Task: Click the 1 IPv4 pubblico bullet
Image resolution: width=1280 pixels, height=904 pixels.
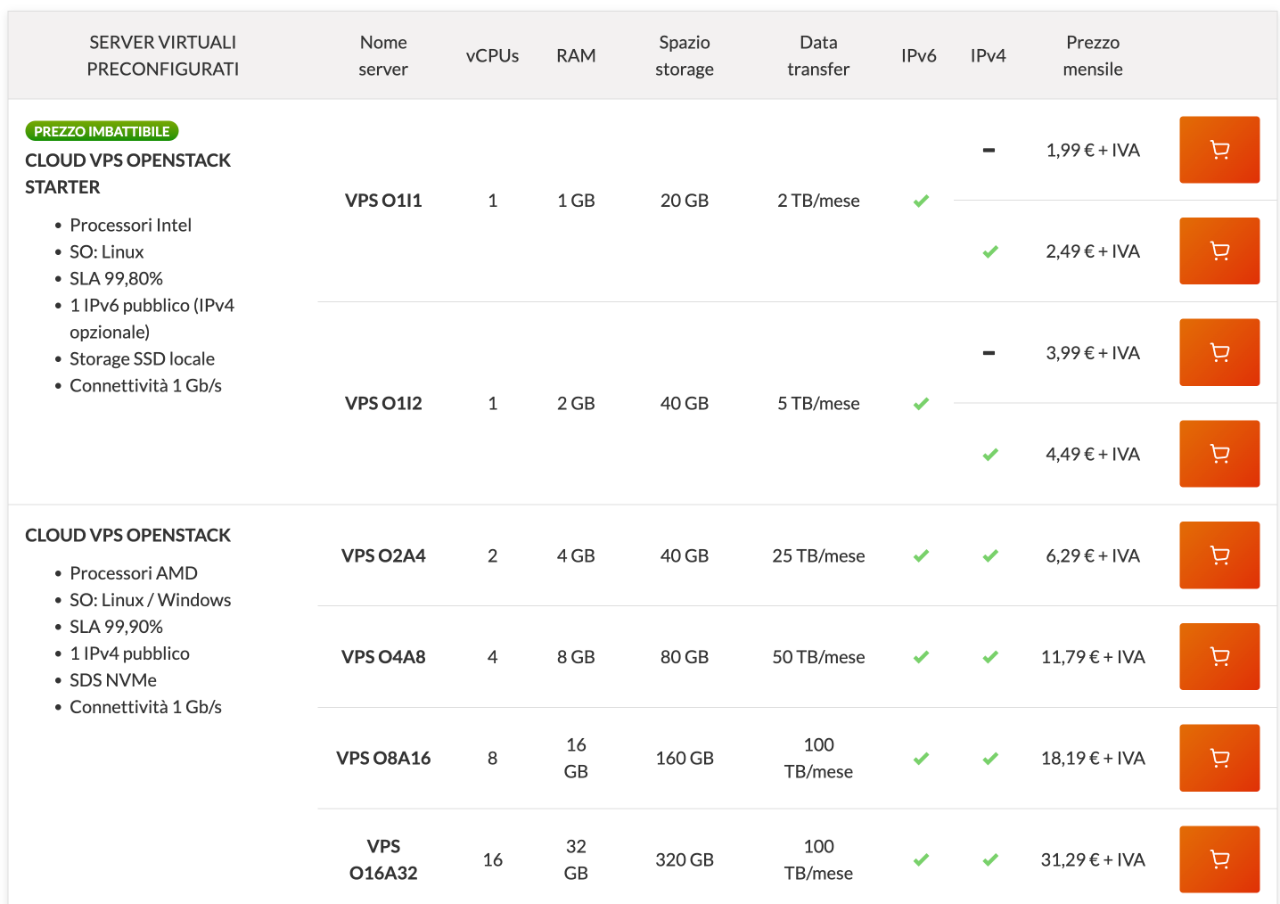Action: click(x=129, y=653)
